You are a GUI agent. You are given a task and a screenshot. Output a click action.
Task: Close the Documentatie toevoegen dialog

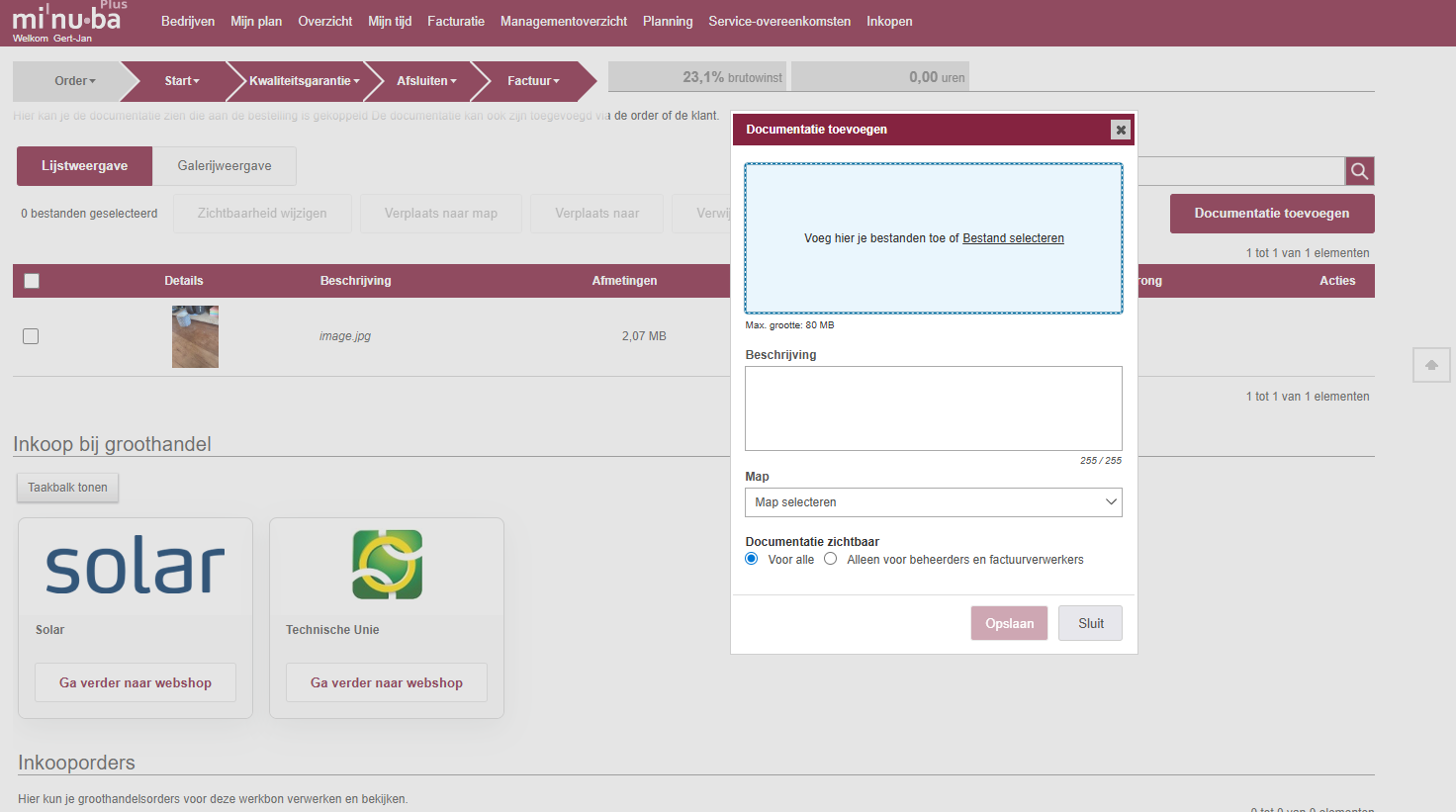1120,130
